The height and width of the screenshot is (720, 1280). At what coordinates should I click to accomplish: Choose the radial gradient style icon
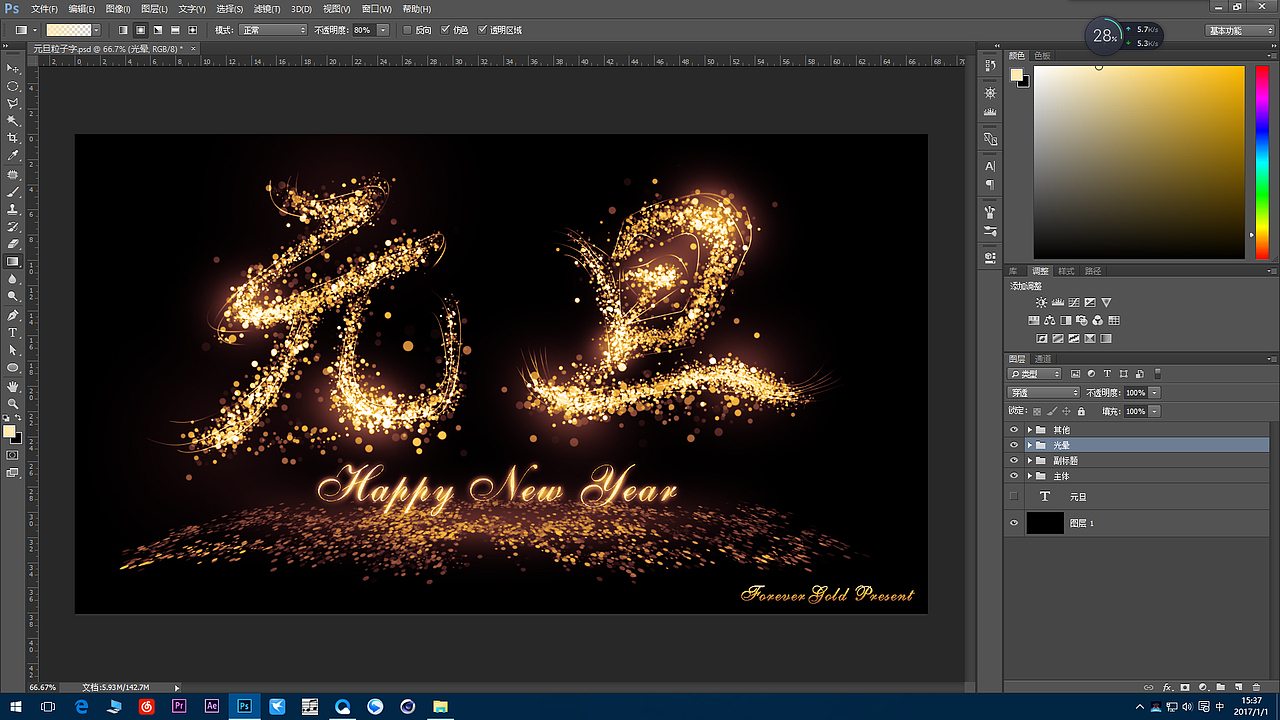pyautogui.click(x=141, y=30)
